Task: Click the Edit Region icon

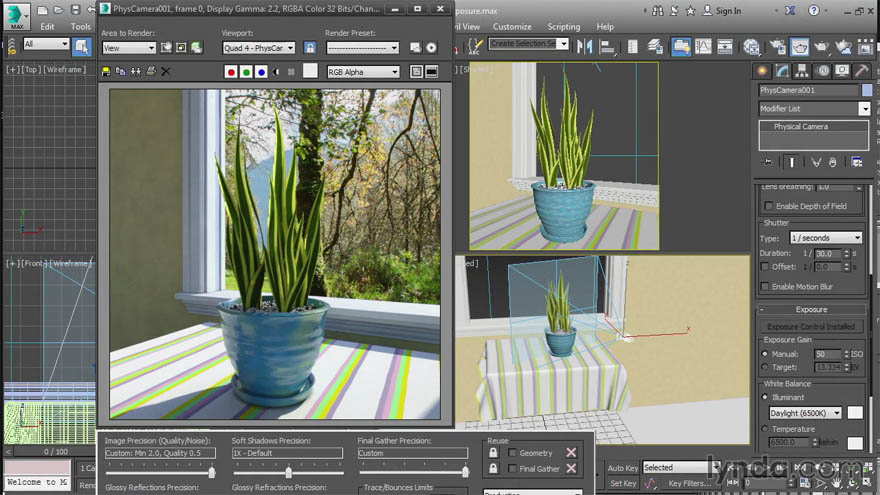Action: [x=166, y=48]
